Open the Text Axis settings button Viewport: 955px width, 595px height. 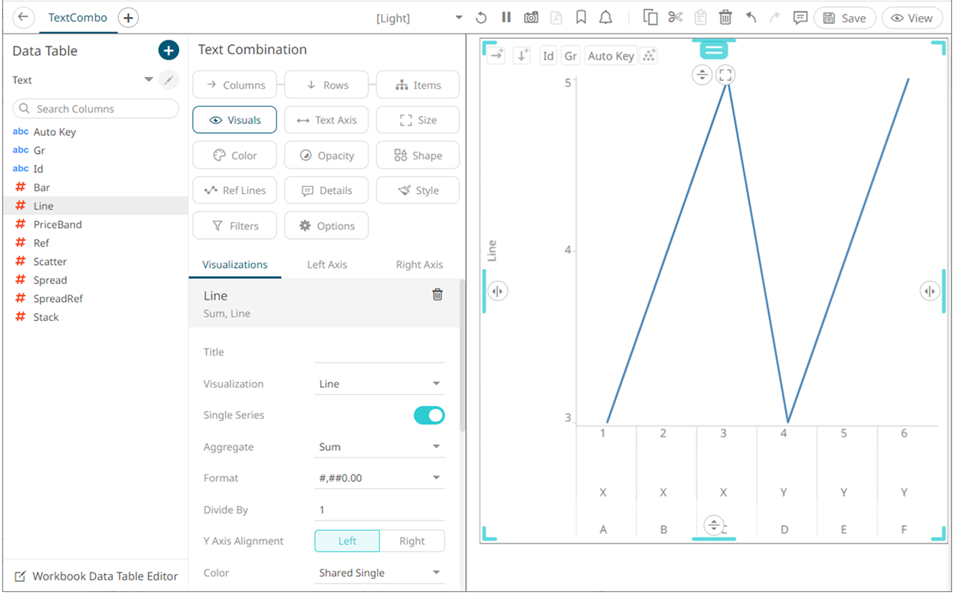pos(326,120)
